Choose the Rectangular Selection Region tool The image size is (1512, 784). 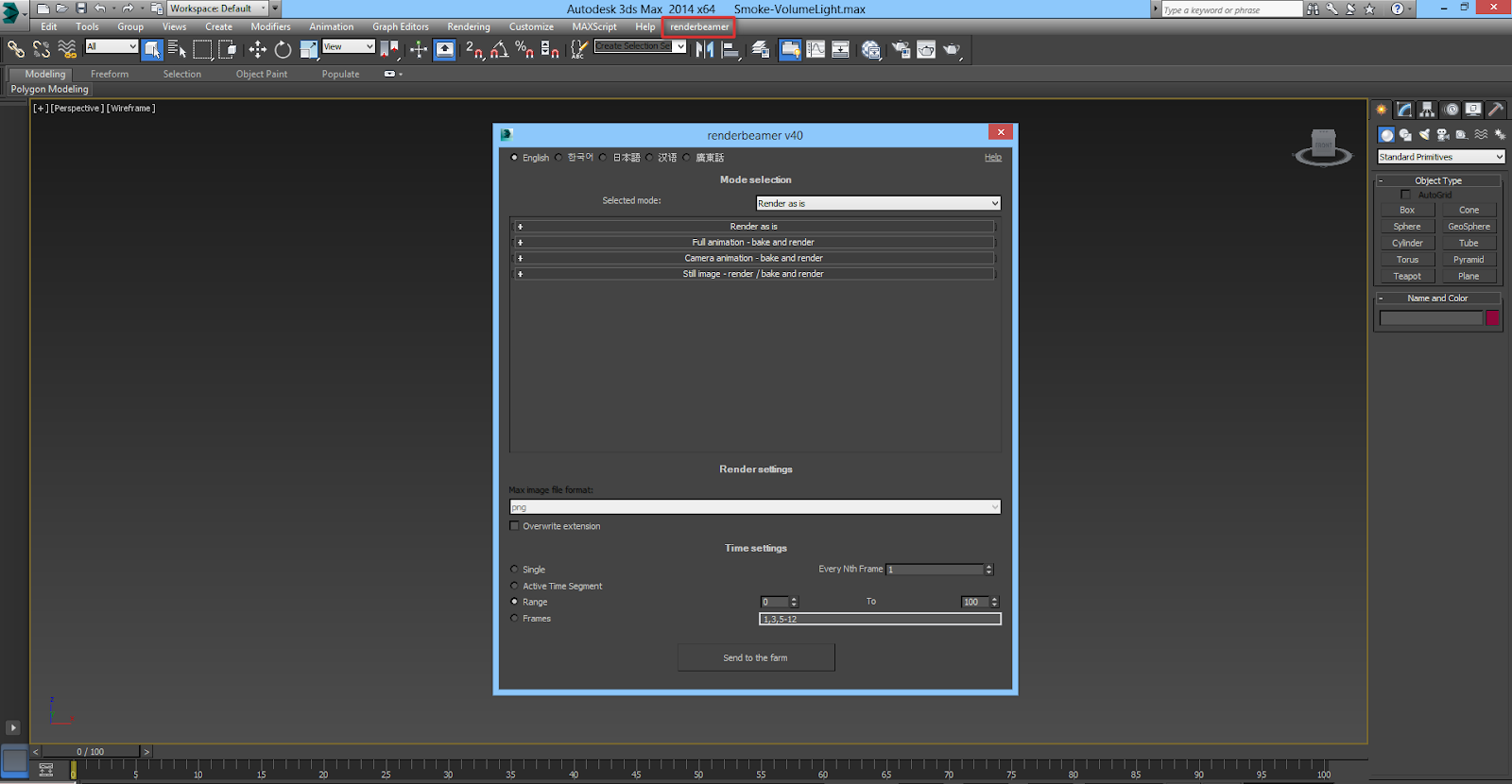(202, 49)
